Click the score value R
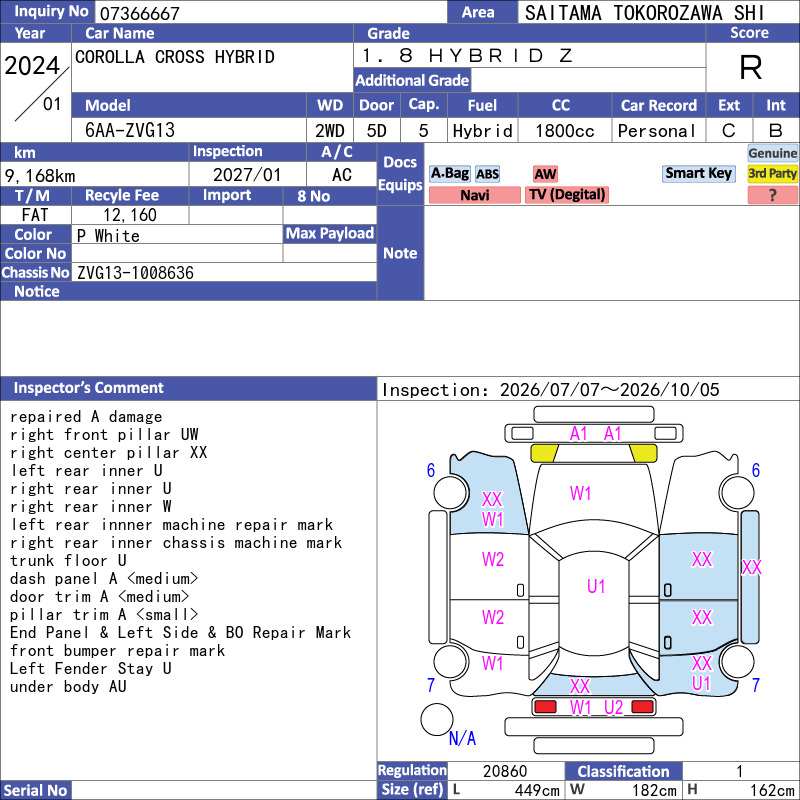Screen dimensions: 800x800 pos(751,67)
